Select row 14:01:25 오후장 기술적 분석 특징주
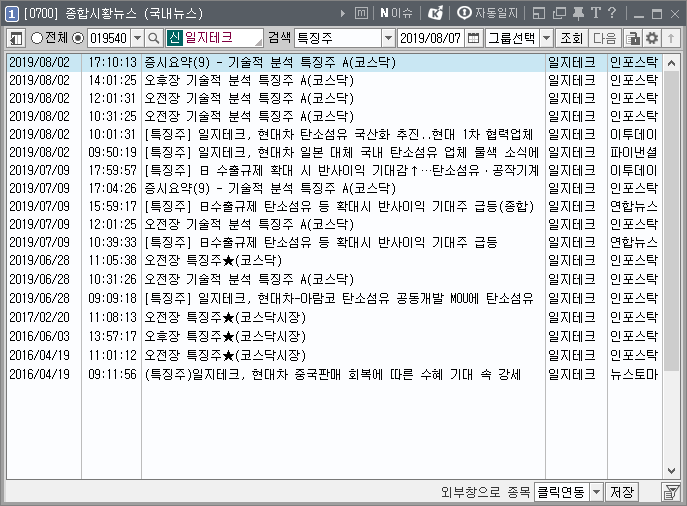 click(334, 81)
